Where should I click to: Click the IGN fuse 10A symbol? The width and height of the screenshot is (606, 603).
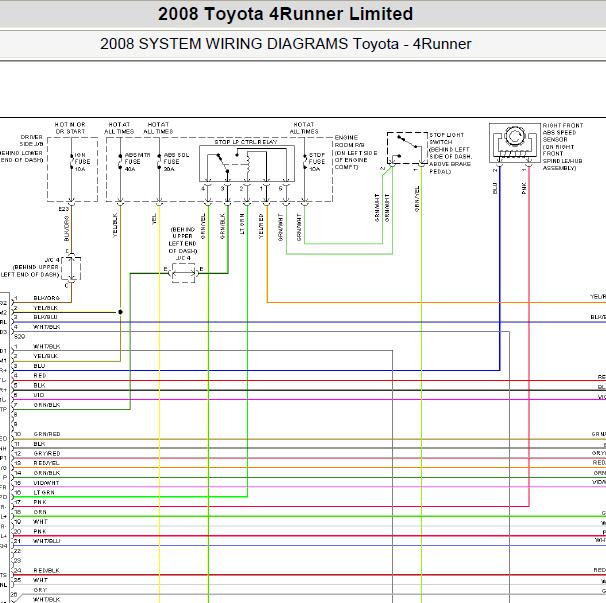72,161
